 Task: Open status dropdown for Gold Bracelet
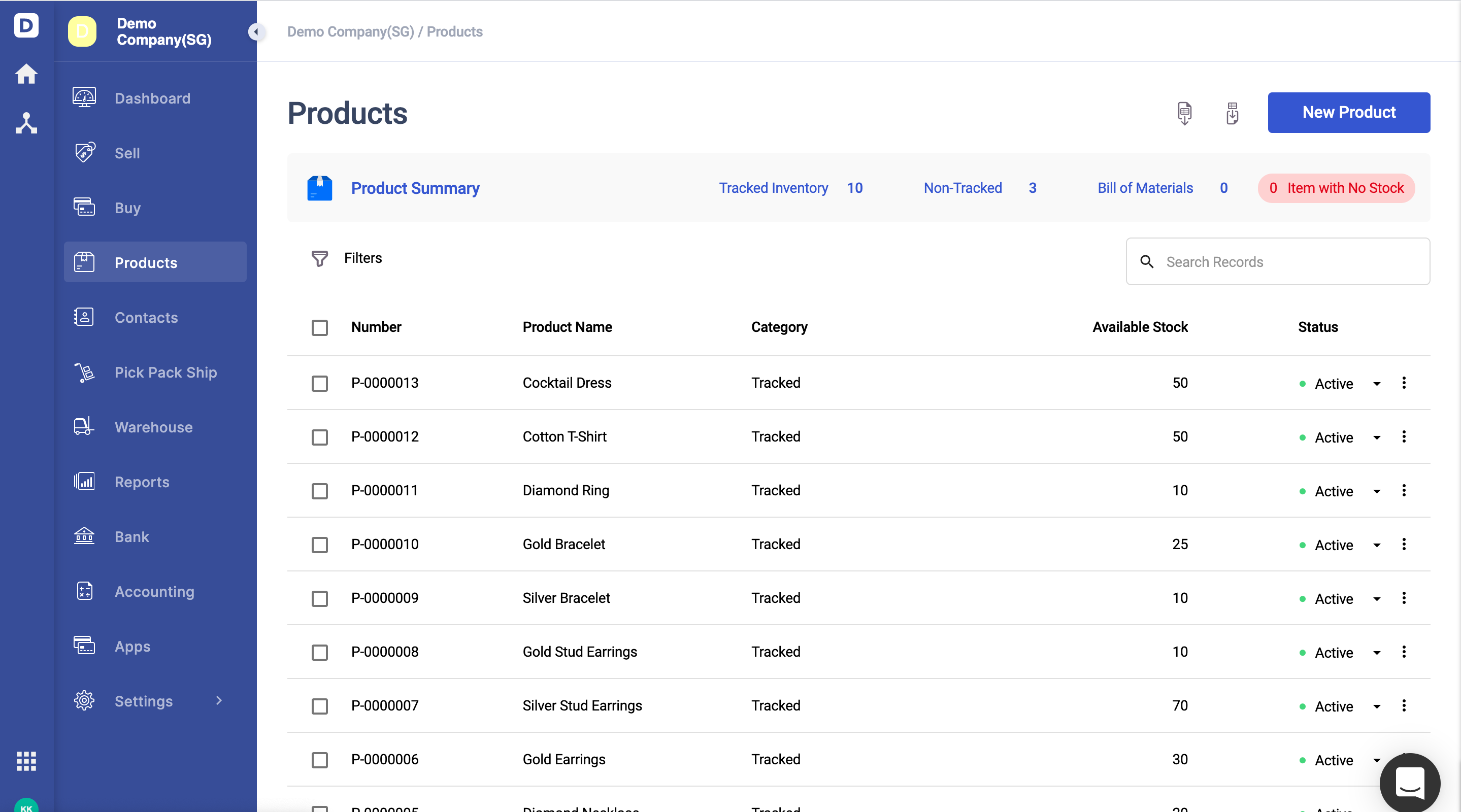(1376, 544)
